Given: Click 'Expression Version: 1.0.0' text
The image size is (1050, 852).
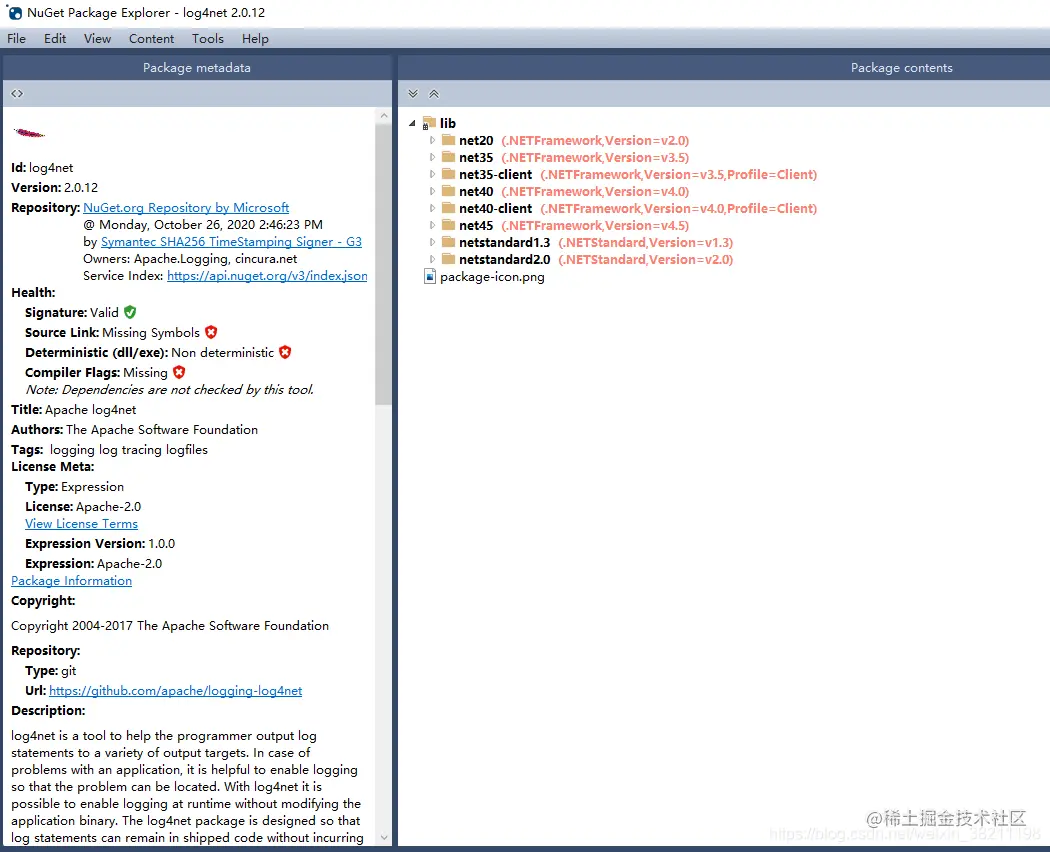Looking at the screenshot, I should [x=100, y=543].
